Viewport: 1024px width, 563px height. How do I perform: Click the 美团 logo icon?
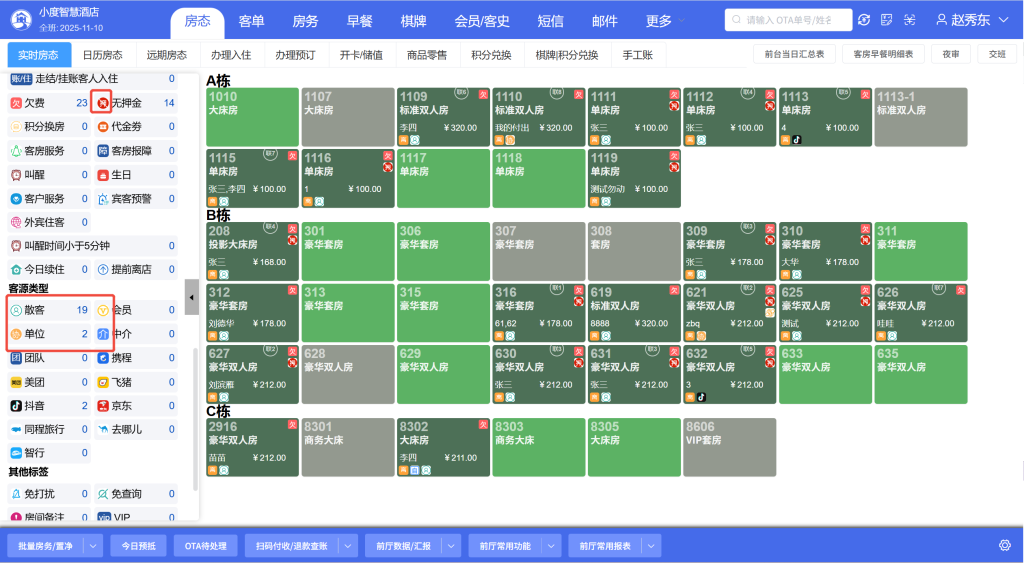(16, 382)
